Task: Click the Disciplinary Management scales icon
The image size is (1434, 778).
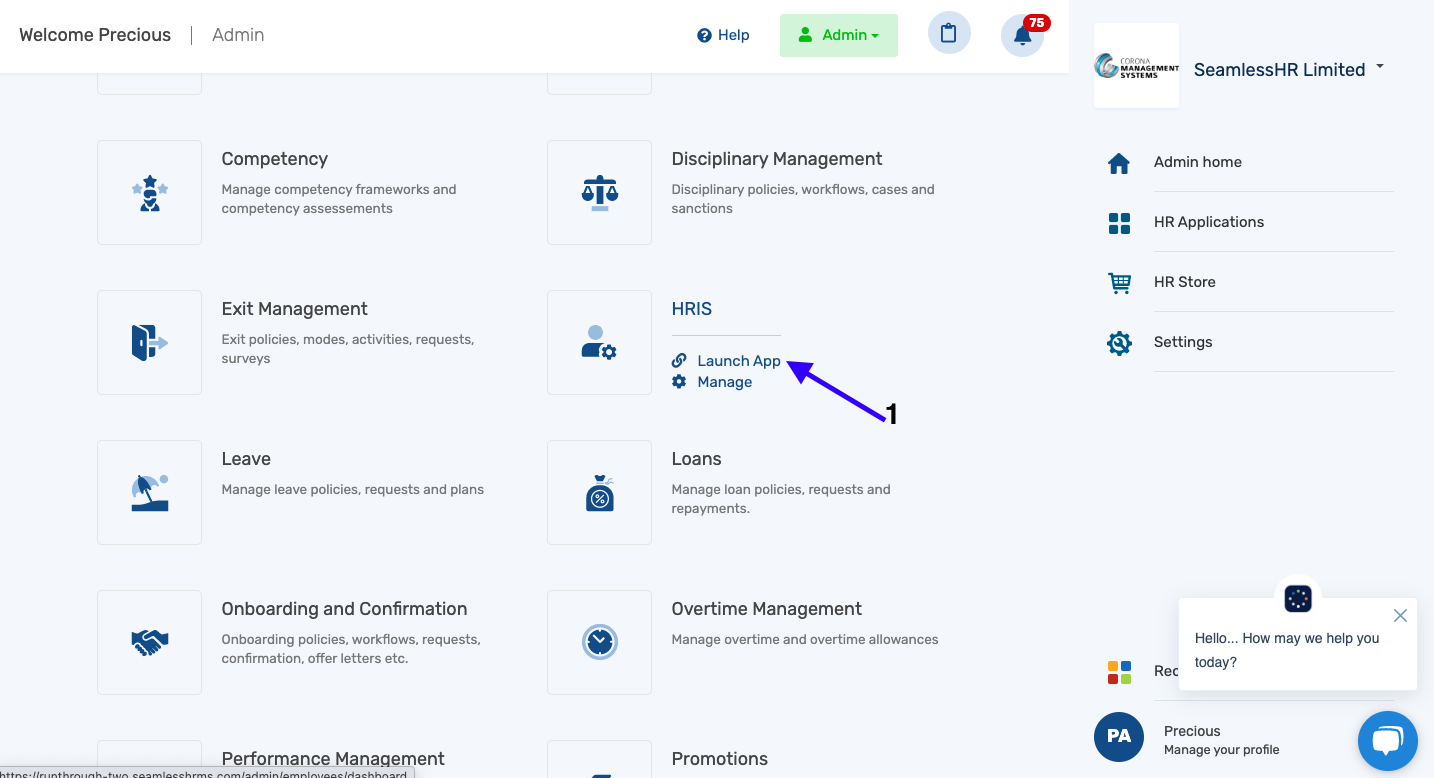Action: 599,192
